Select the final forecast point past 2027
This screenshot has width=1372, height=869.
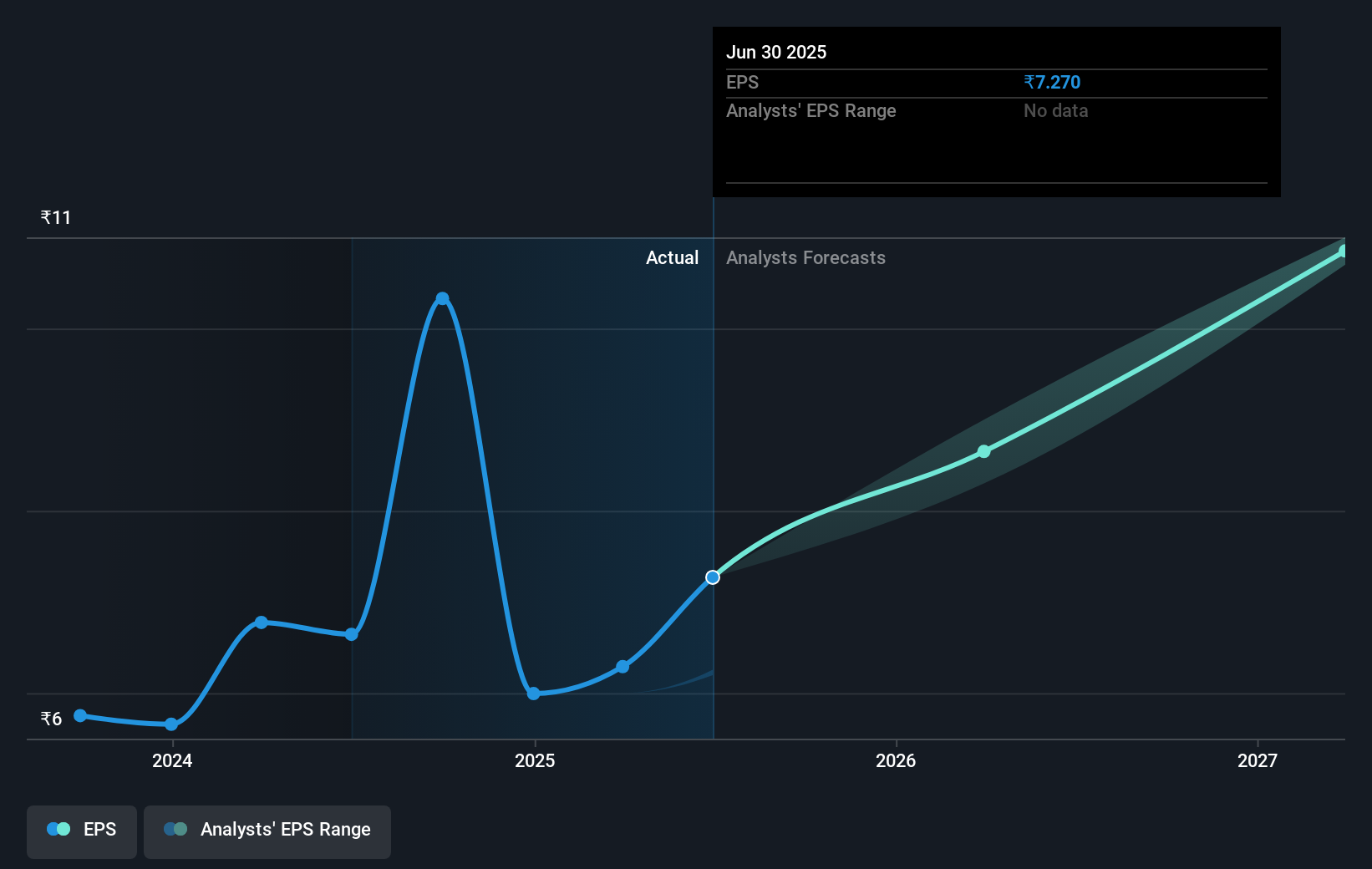(1343, 251)
